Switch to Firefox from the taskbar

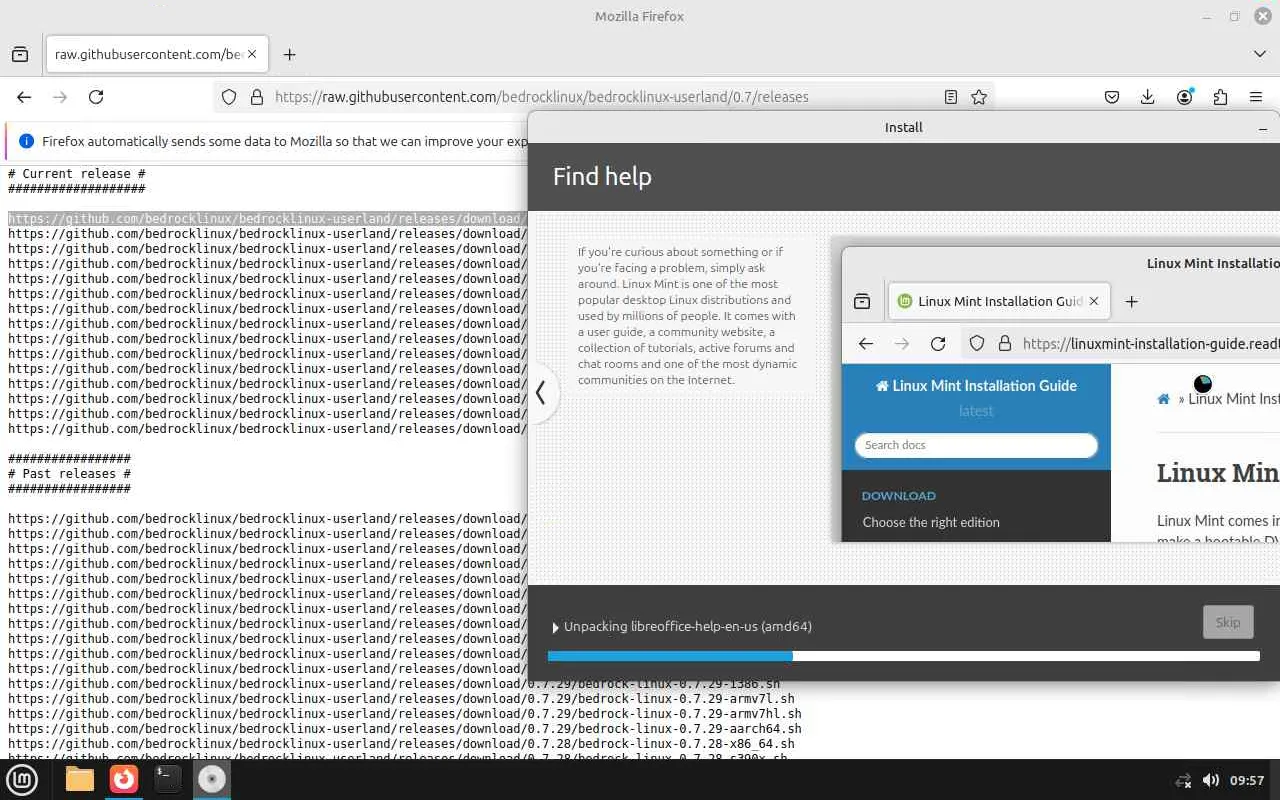[124, 780]
